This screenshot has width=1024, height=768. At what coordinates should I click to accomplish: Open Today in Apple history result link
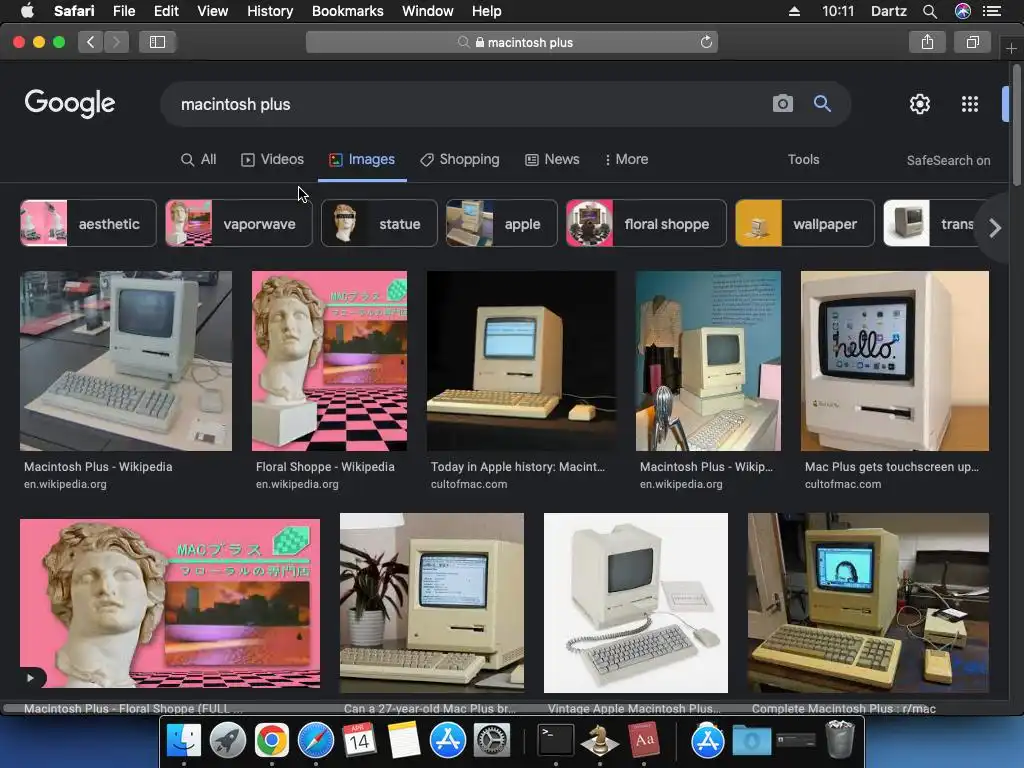pos(518,467)
